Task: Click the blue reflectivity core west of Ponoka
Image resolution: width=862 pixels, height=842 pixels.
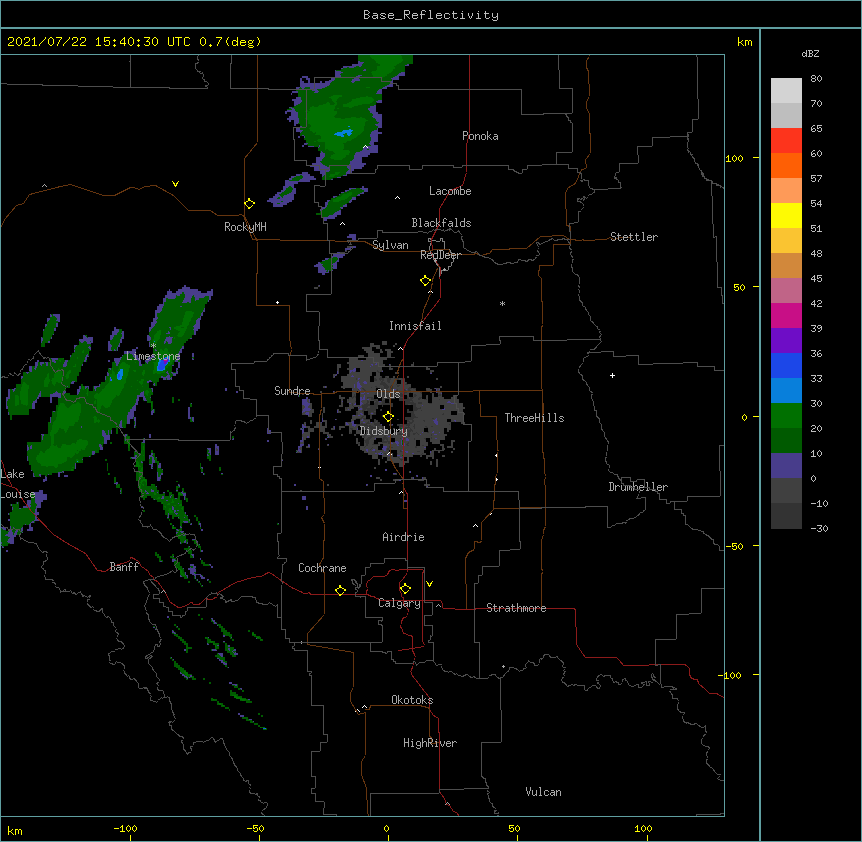Action: point(343,133)
